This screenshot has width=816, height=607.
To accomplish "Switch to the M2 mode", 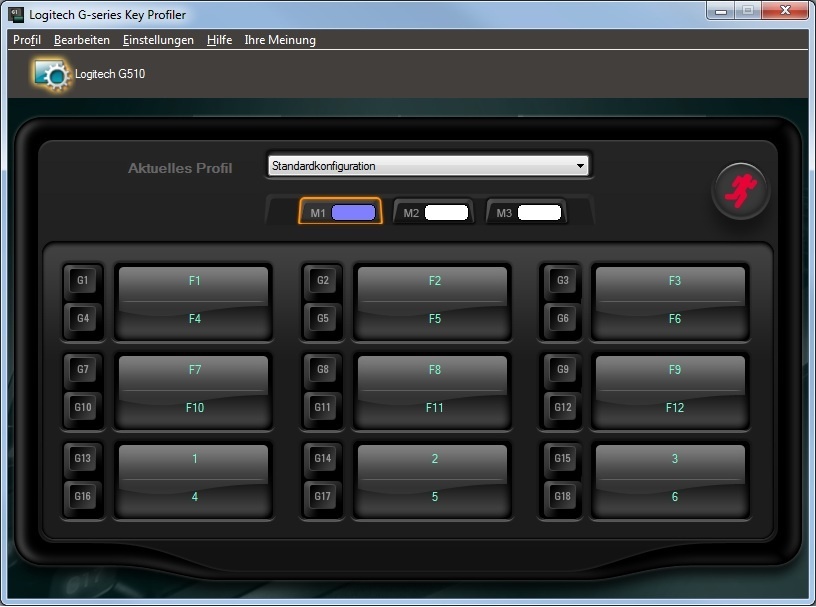I will pyautogui.click(x=433, y=212).
